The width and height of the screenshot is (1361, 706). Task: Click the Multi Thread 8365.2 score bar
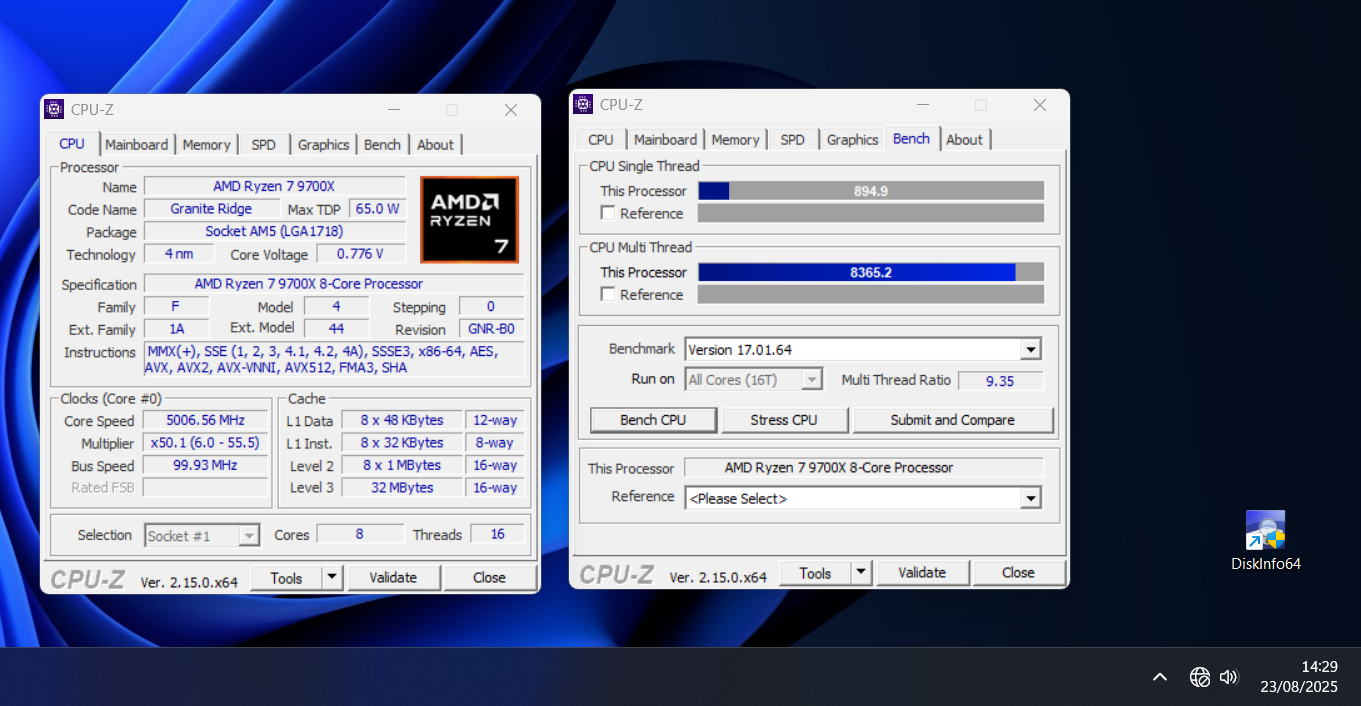click(x=871, y=272)
